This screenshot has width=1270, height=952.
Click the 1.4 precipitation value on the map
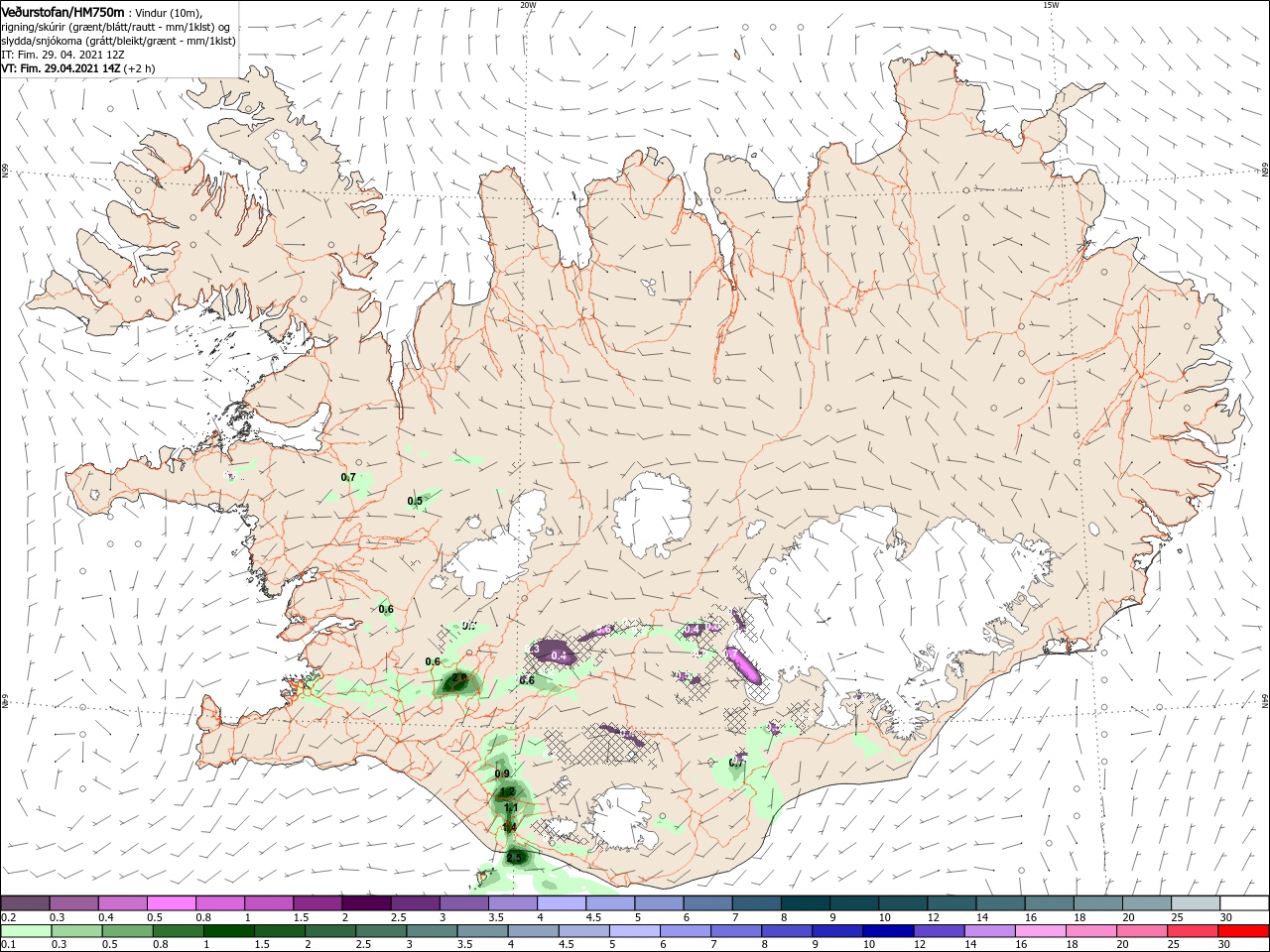(509, 827)
